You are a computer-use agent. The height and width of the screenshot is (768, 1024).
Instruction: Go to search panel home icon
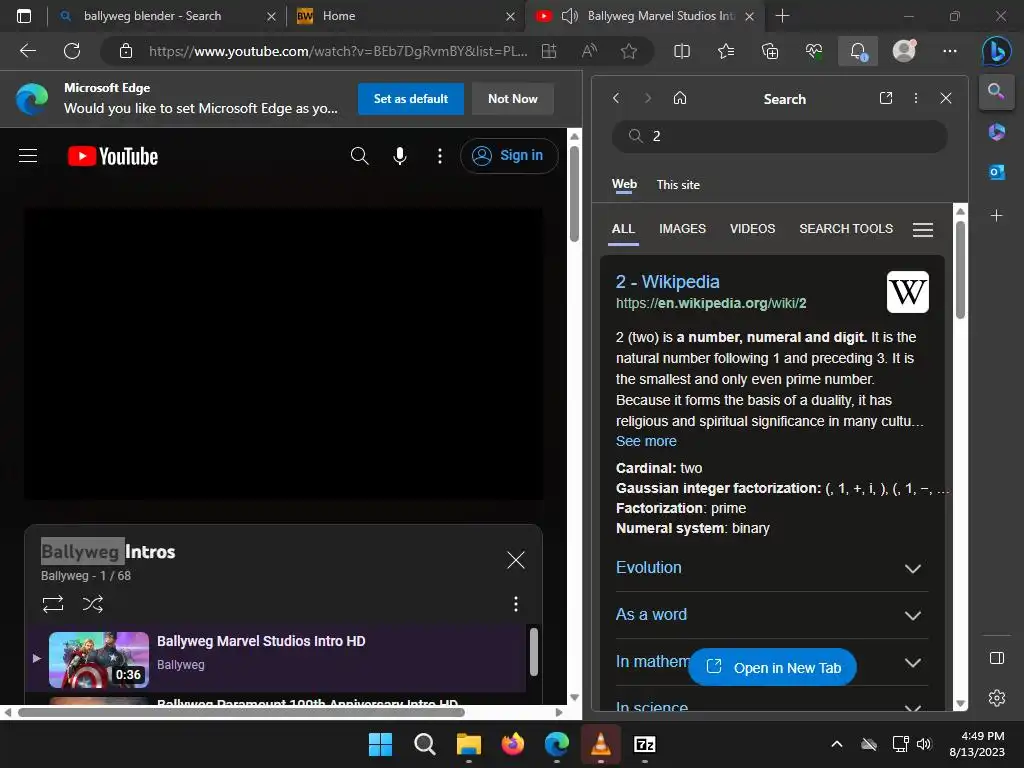pyautogui.click(x=680, y=98)
